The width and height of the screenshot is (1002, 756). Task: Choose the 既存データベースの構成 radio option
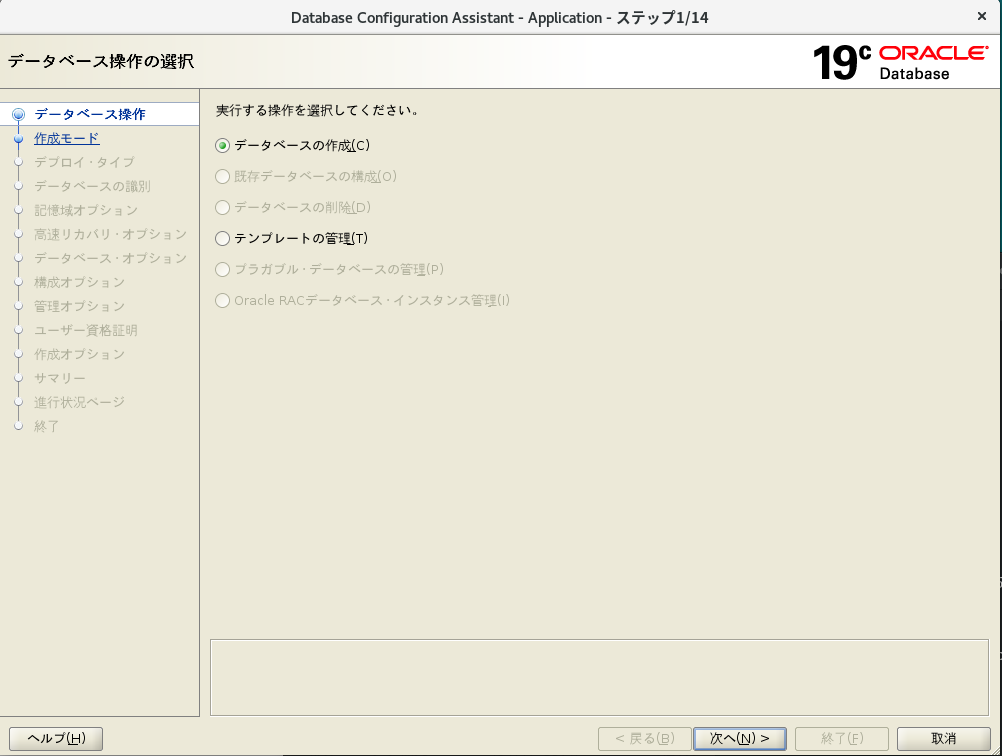(223, 176)
